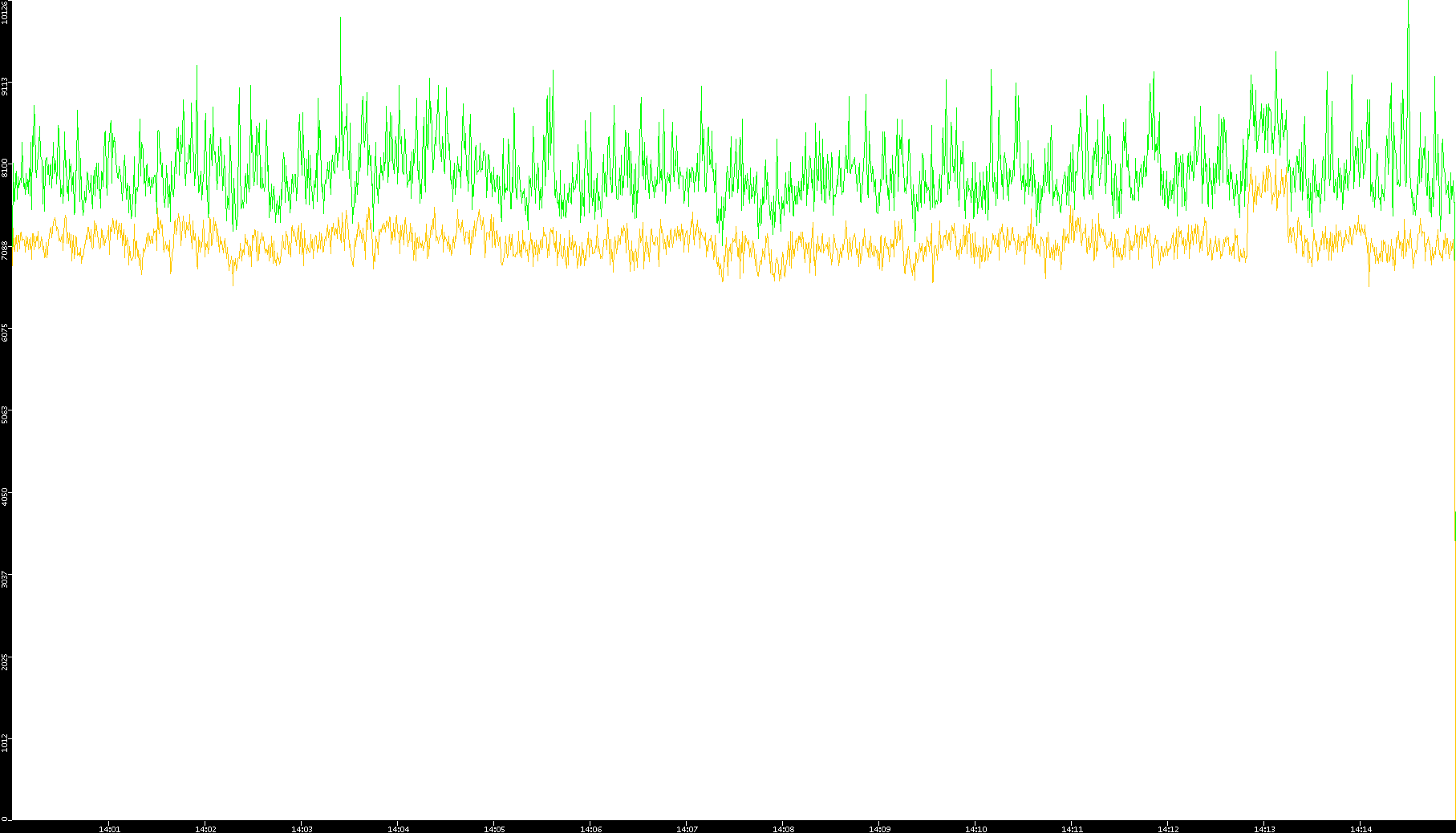Click the 4050 vertical axis label
Screen dimensions: 1456x833
pyautogui.click(x=6, y=495)
